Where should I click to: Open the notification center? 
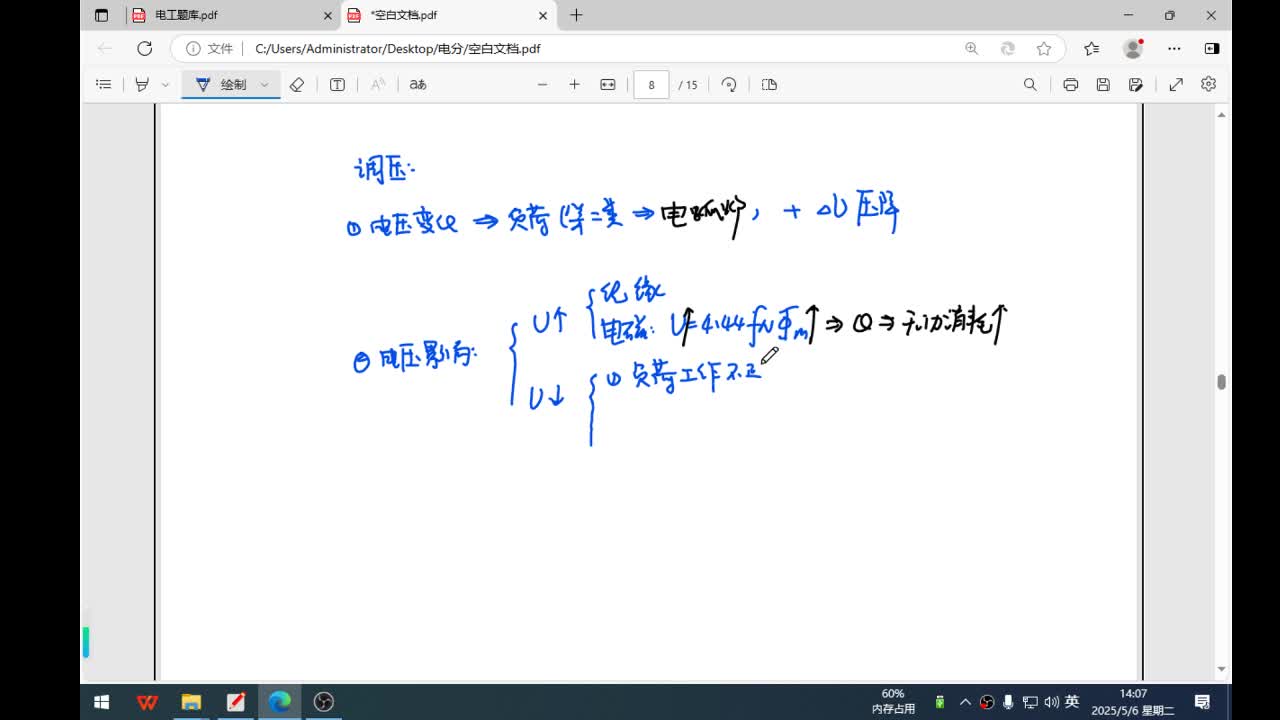pos(1202,702)
